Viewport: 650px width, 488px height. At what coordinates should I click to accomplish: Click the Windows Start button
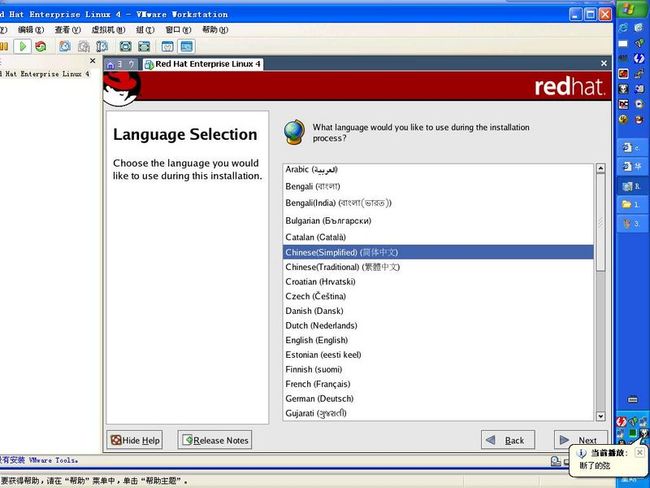click(631, 9)
